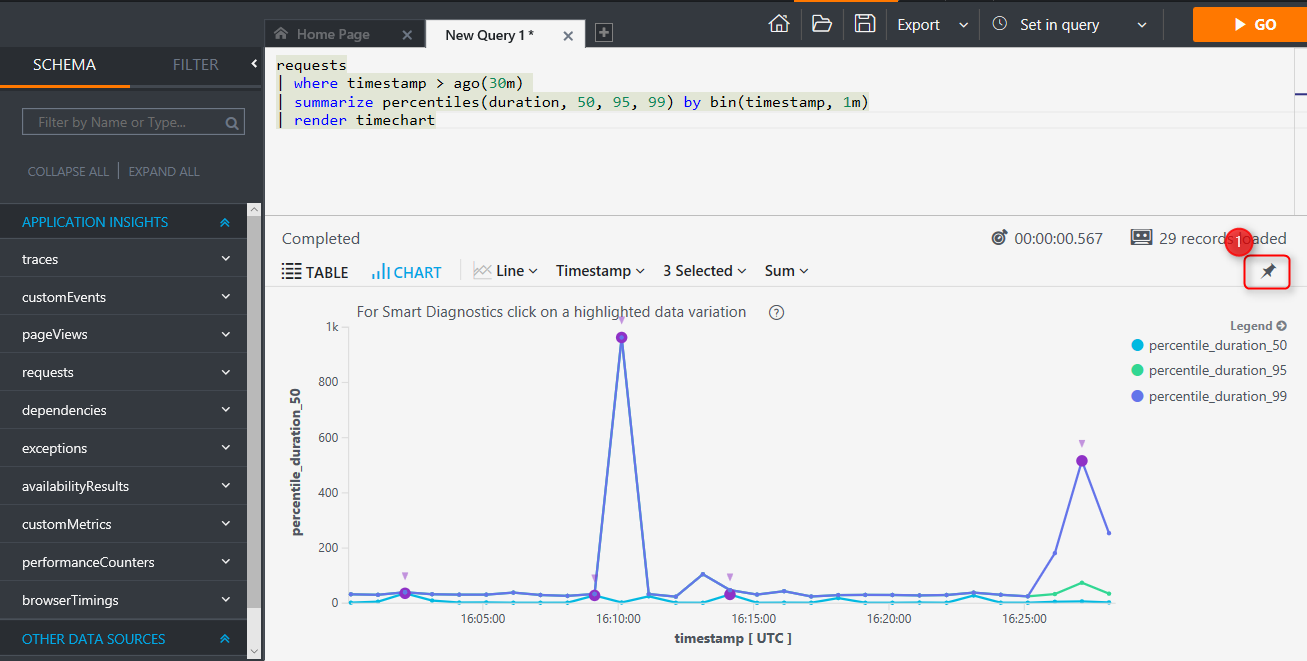Click the Save floppy disk icon
Image resolution: width=1307 pixels, height=661 pixels.
click(865, 24)
